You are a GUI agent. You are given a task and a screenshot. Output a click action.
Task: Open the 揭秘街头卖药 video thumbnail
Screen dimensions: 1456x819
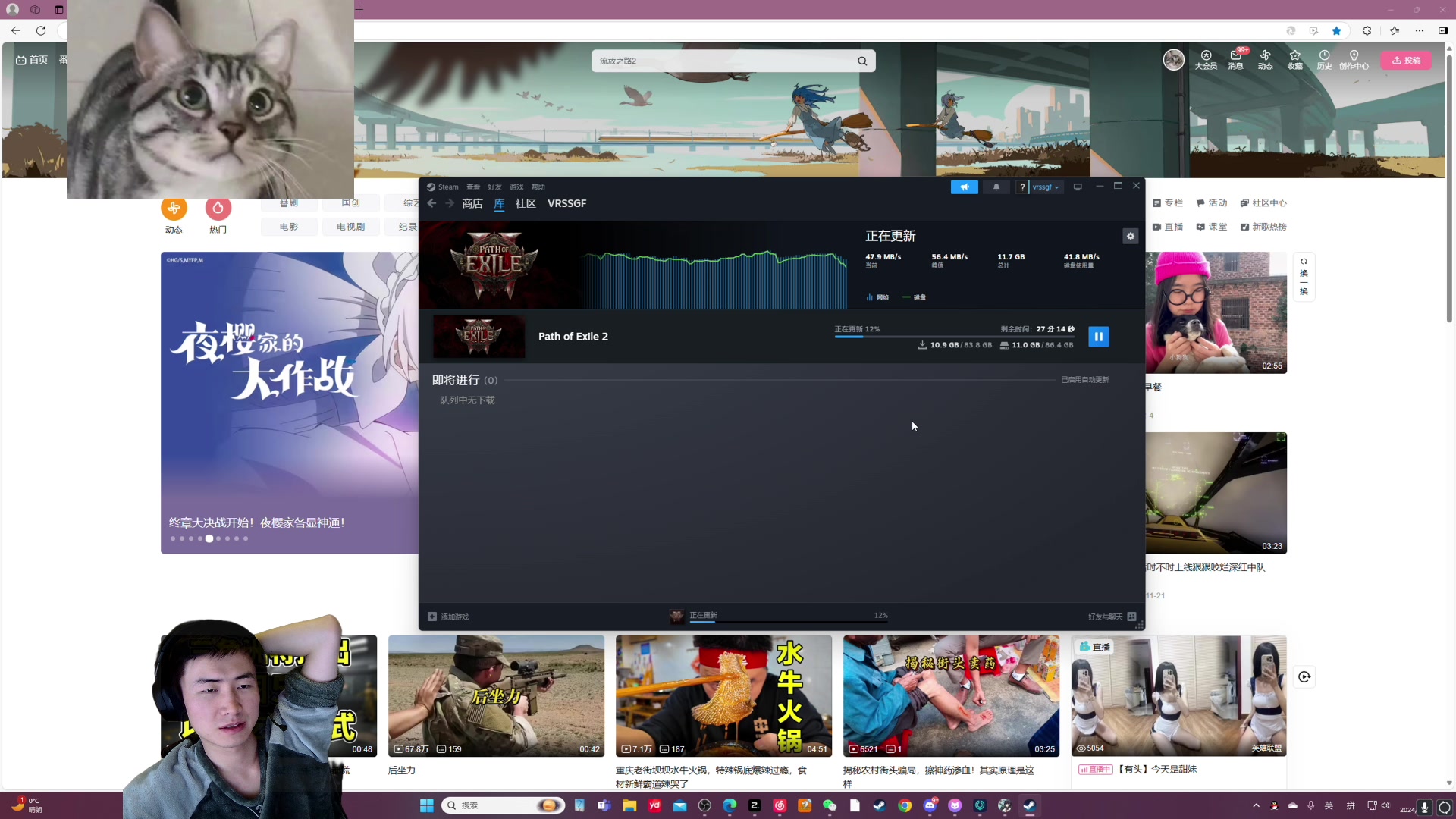[951, 696]
